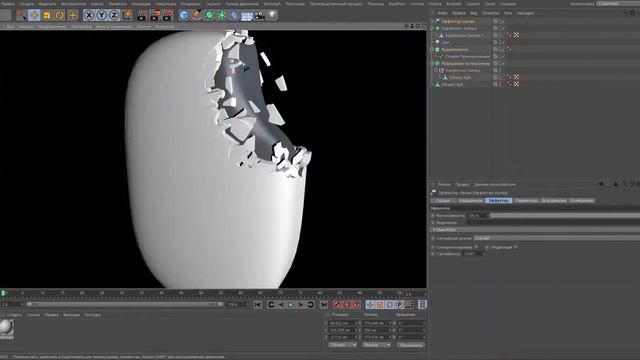Image resolution: width=640 pixels, height=360 pixels.
Task: Play the animation forwards
Action: tap(291, 305)
